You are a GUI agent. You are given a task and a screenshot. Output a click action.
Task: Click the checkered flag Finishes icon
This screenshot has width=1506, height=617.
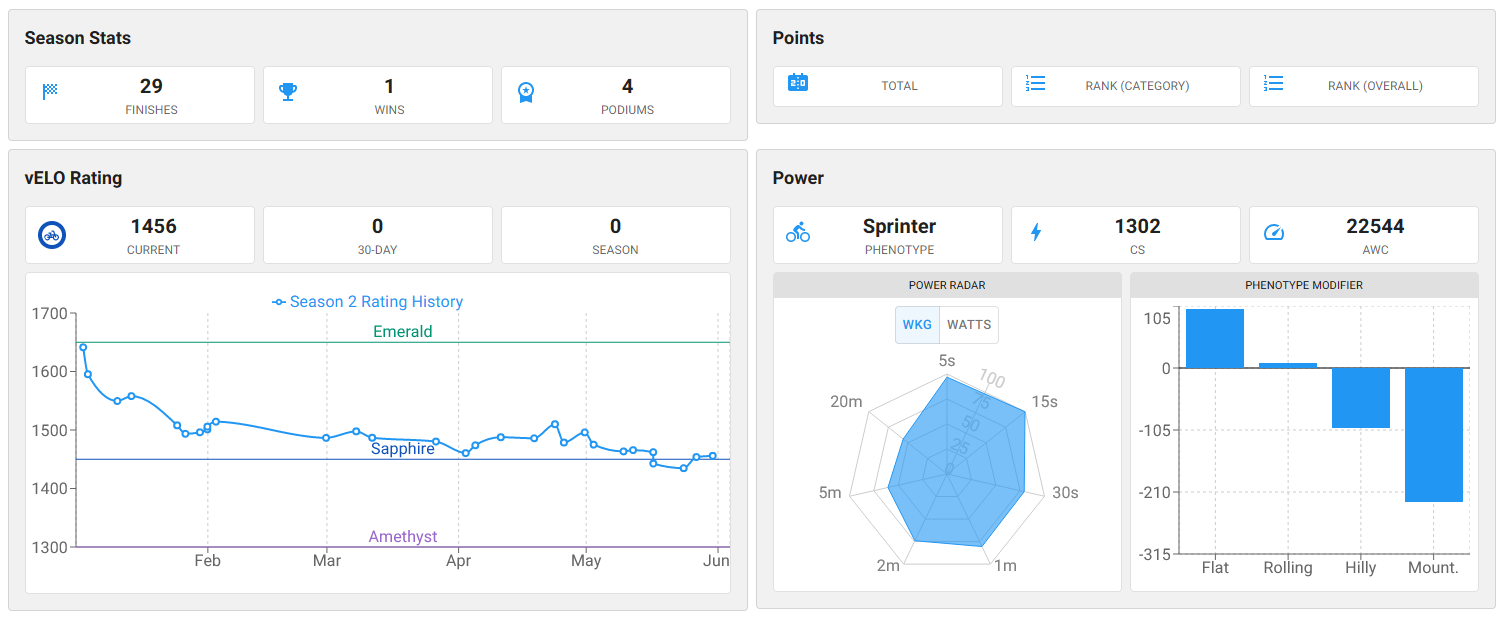pyautogui.click(x=50, y=92)
